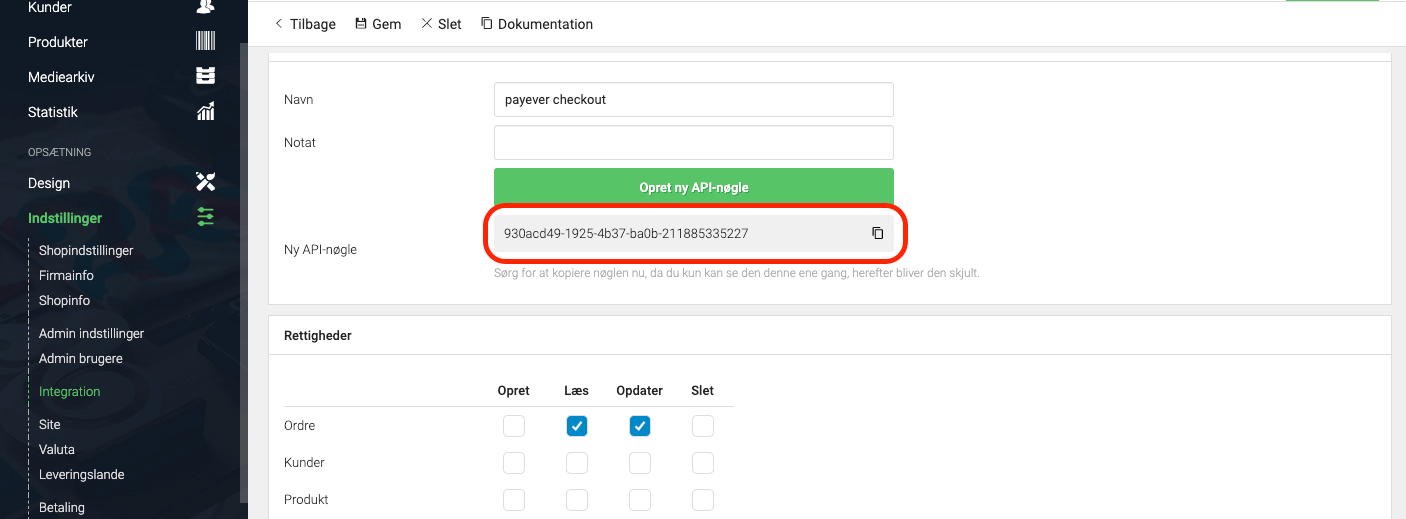Click the Produkter barcode icon

[x=205, y=42]
